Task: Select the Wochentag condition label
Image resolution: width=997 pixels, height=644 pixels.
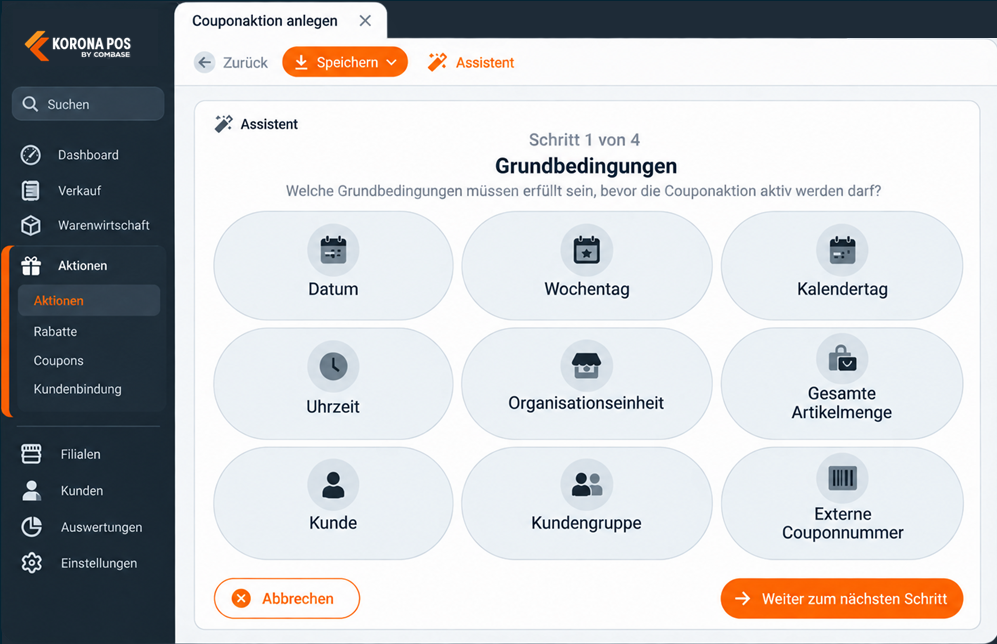Action: tap(587, 289)
